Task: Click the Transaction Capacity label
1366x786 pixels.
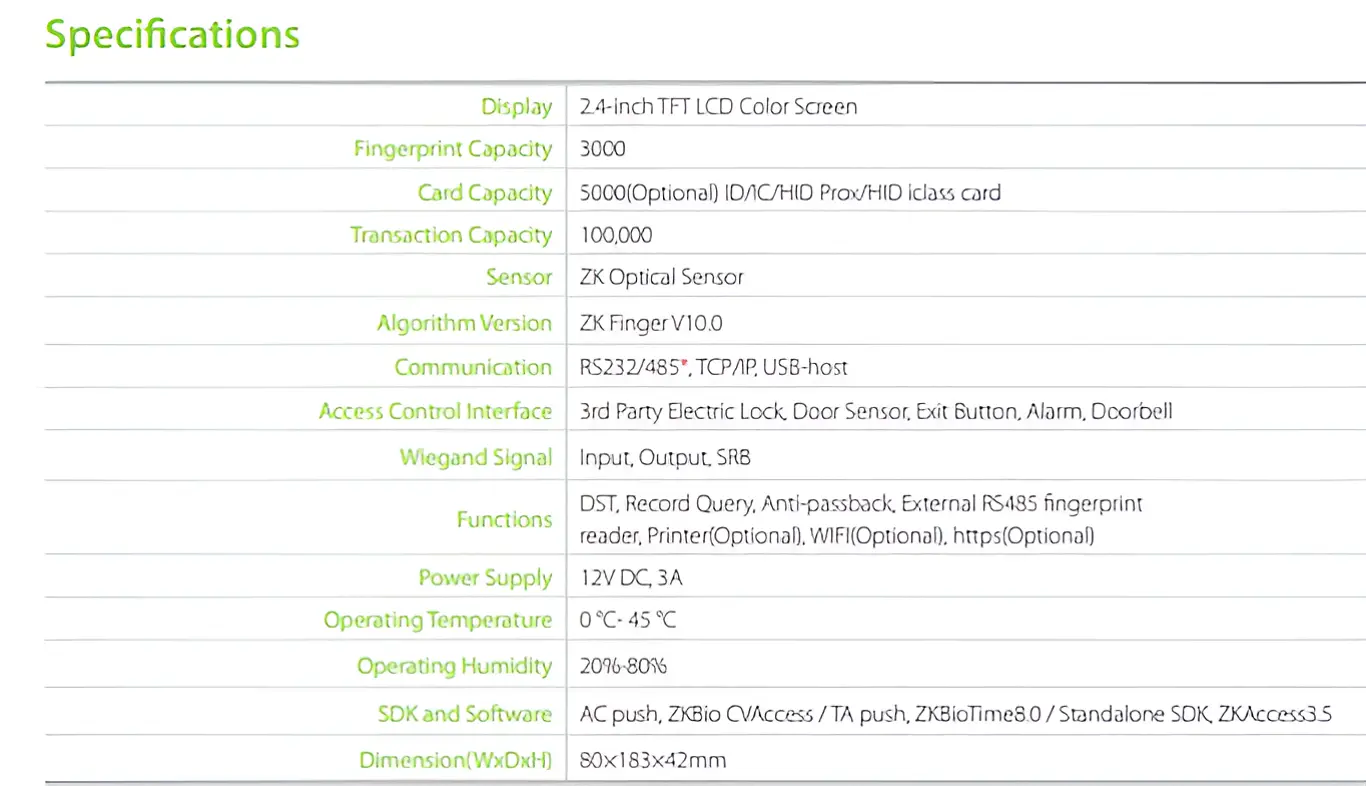Action: 450,235
